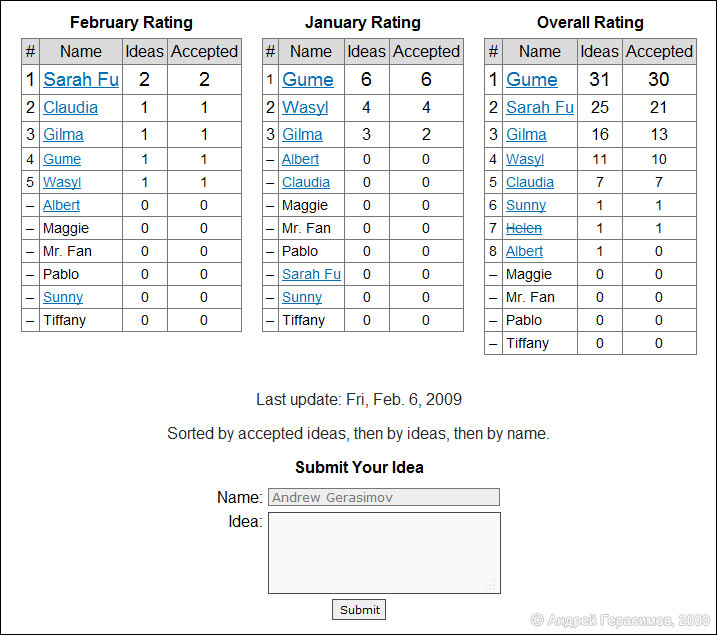Open Gume link in Overall Rating table

coord(532,80)
